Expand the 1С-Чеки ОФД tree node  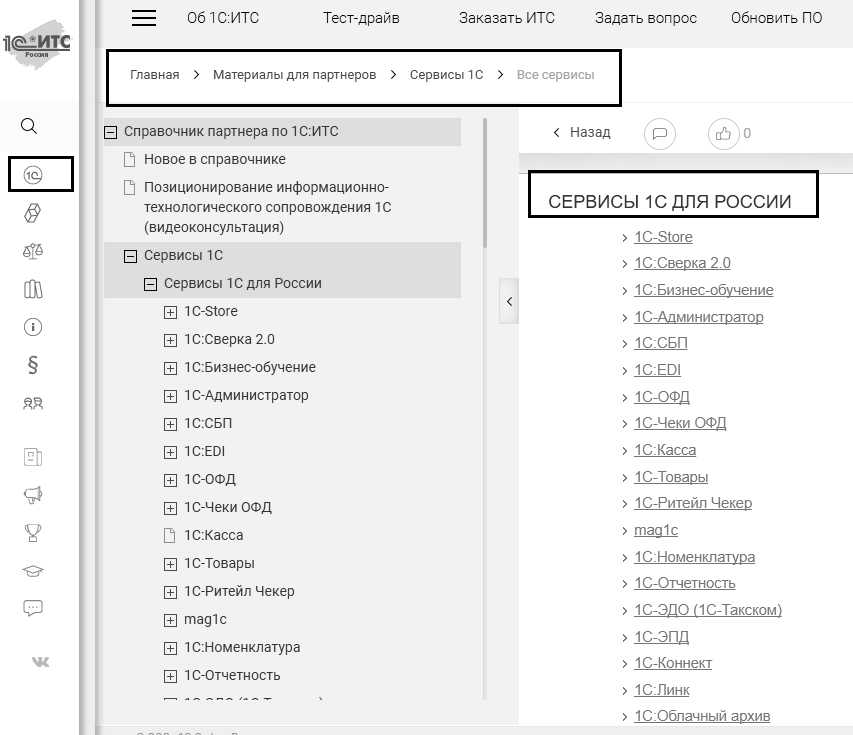[x=170, y=508]
